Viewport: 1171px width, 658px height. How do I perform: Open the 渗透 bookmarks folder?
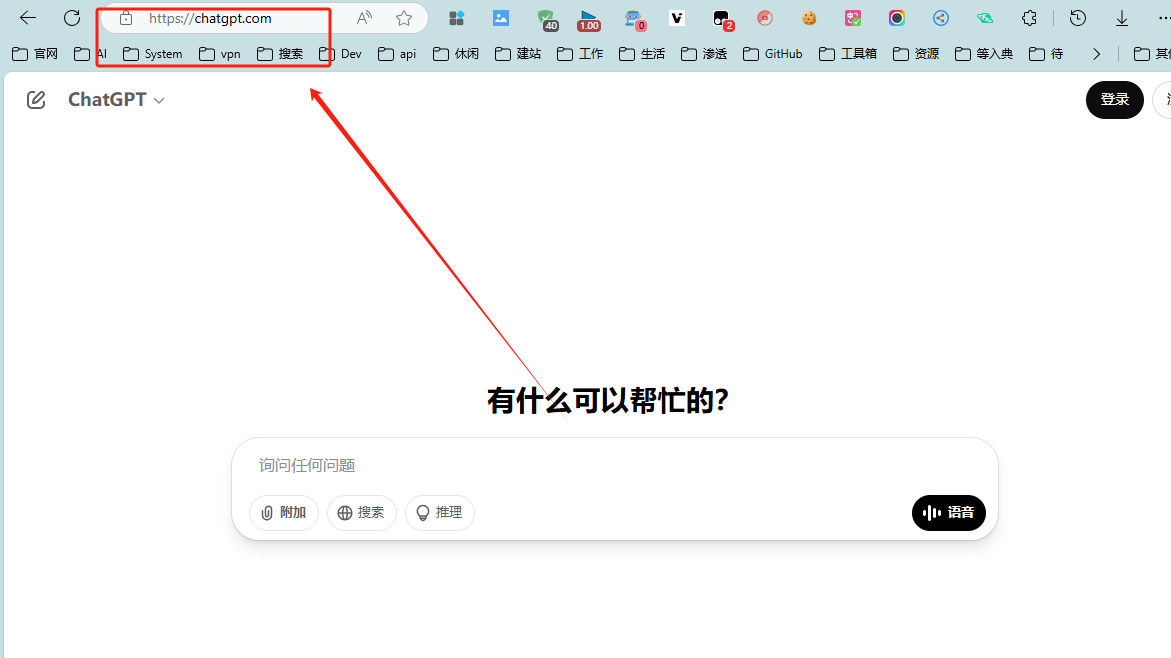point(704,54)
